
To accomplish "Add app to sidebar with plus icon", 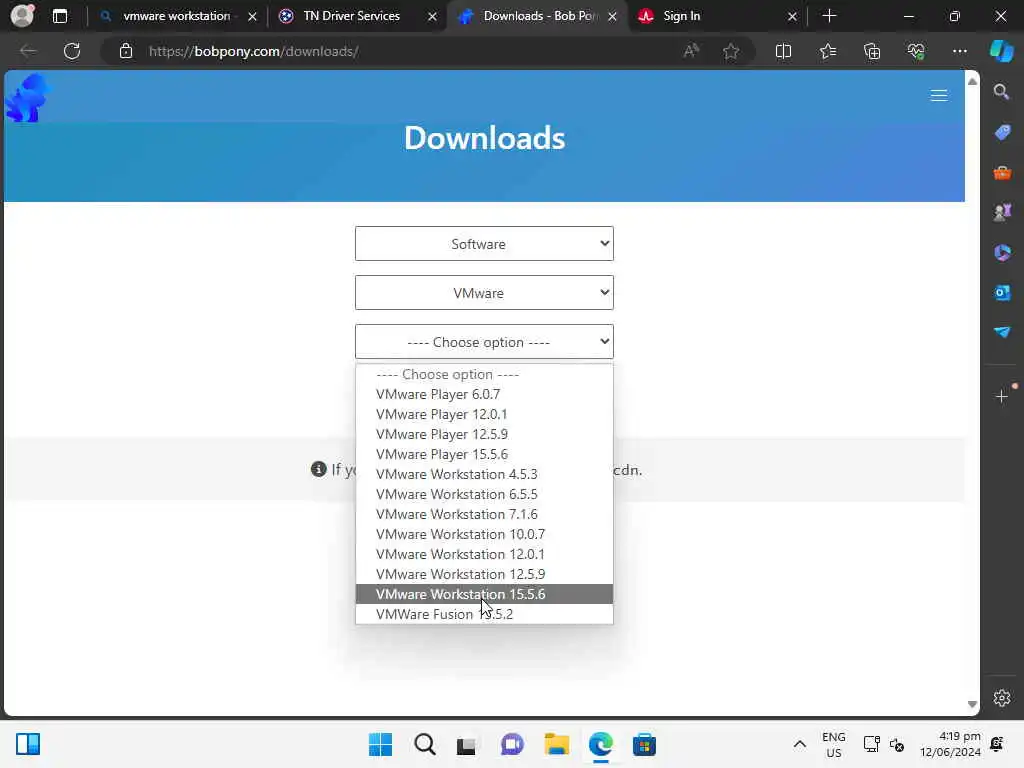I will point(1002,396).
